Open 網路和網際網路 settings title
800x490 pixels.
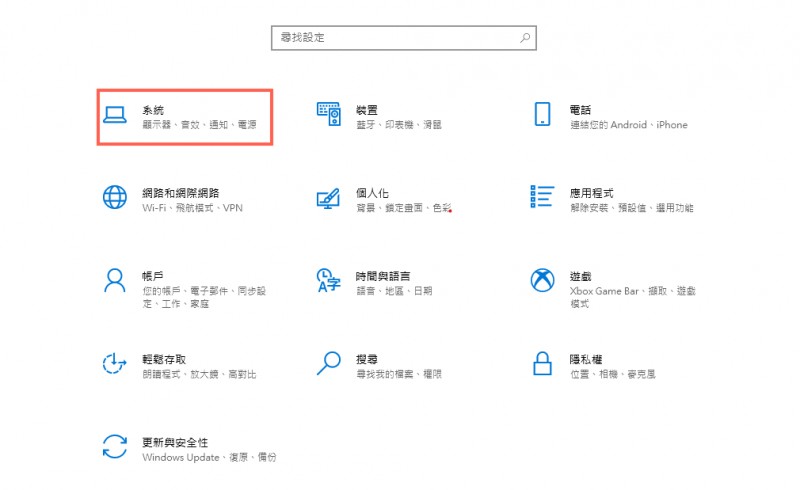click(181, 193)
